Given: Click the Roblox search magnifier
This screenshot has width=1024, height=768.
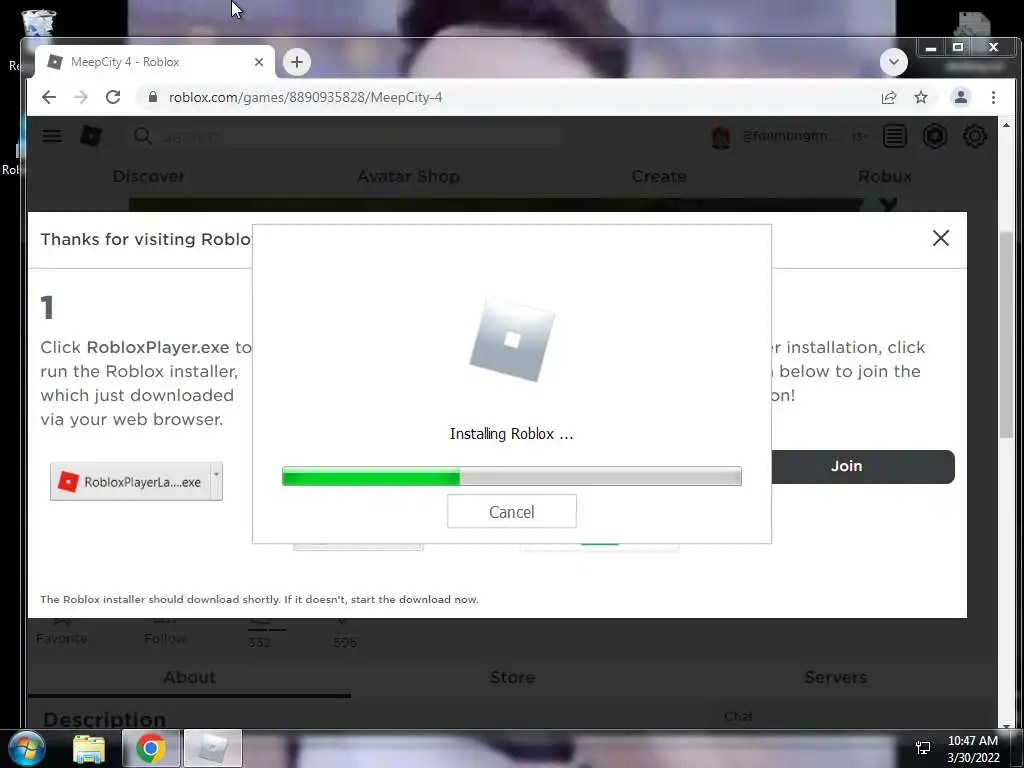Looking at the screenshot, I should [x=142, y=136].
